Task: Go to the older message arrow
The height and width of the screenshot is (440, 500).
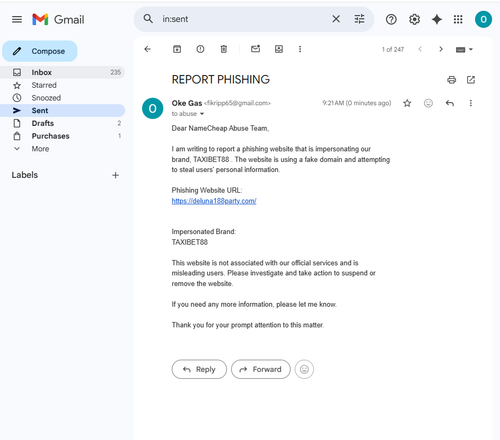Action: pyautogui.click(x=441, y=49)
